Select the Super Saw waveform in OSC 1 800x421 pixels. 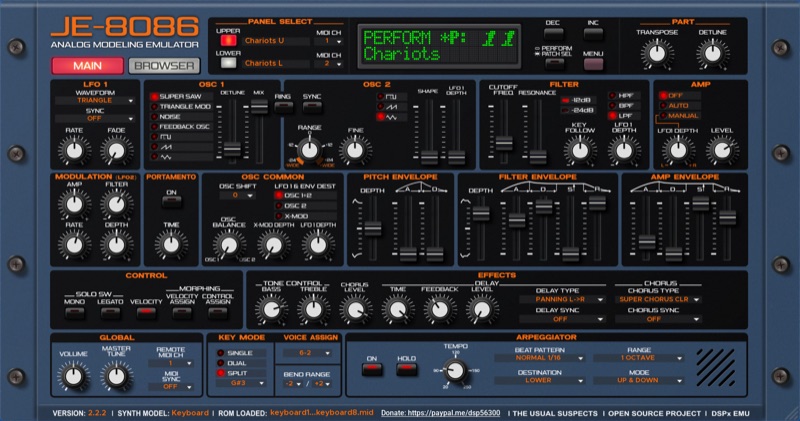click(181, 96)
